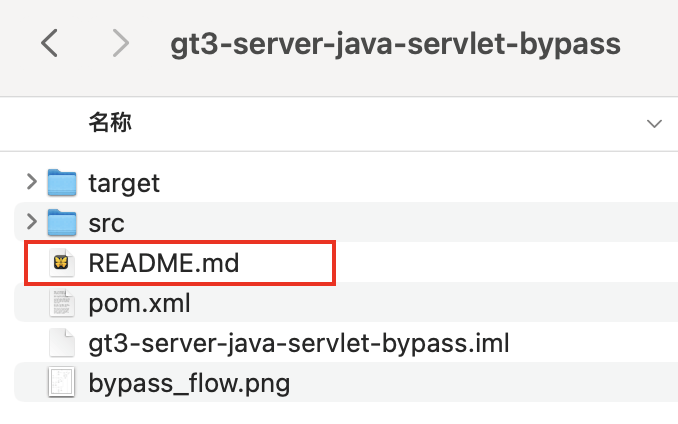The image size is (678, 424).
Task: Select the bypass_flow.png file name
Action: 189,382
